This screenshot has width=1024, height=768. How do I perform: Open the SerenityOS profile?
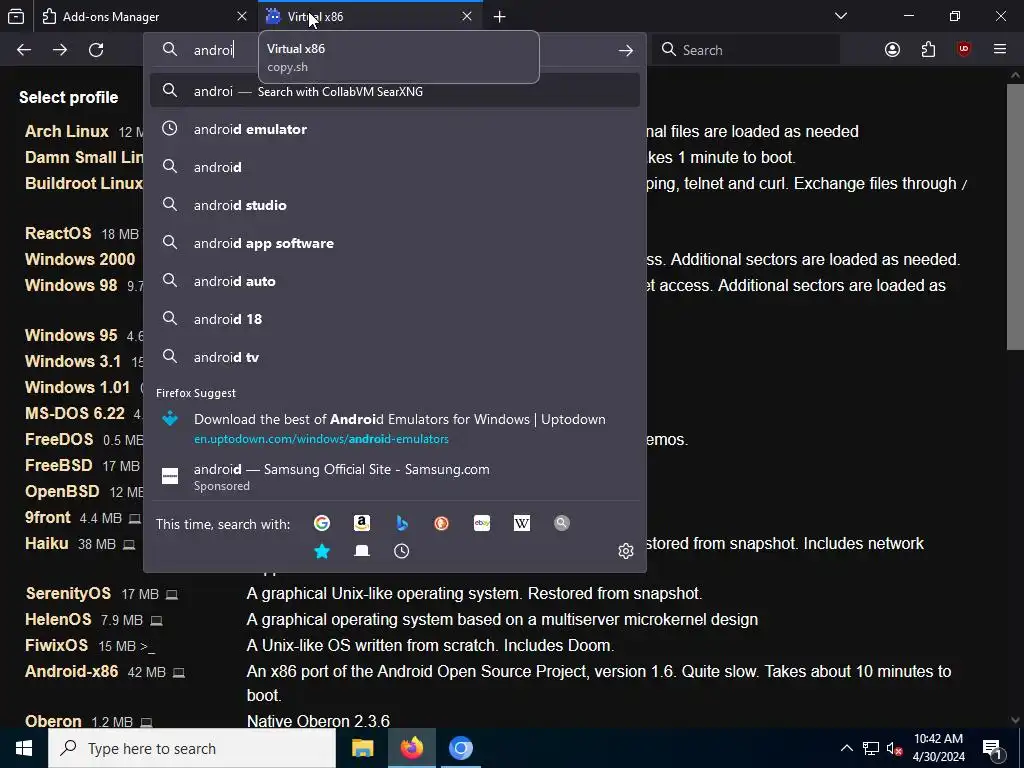tap(68, 594)
